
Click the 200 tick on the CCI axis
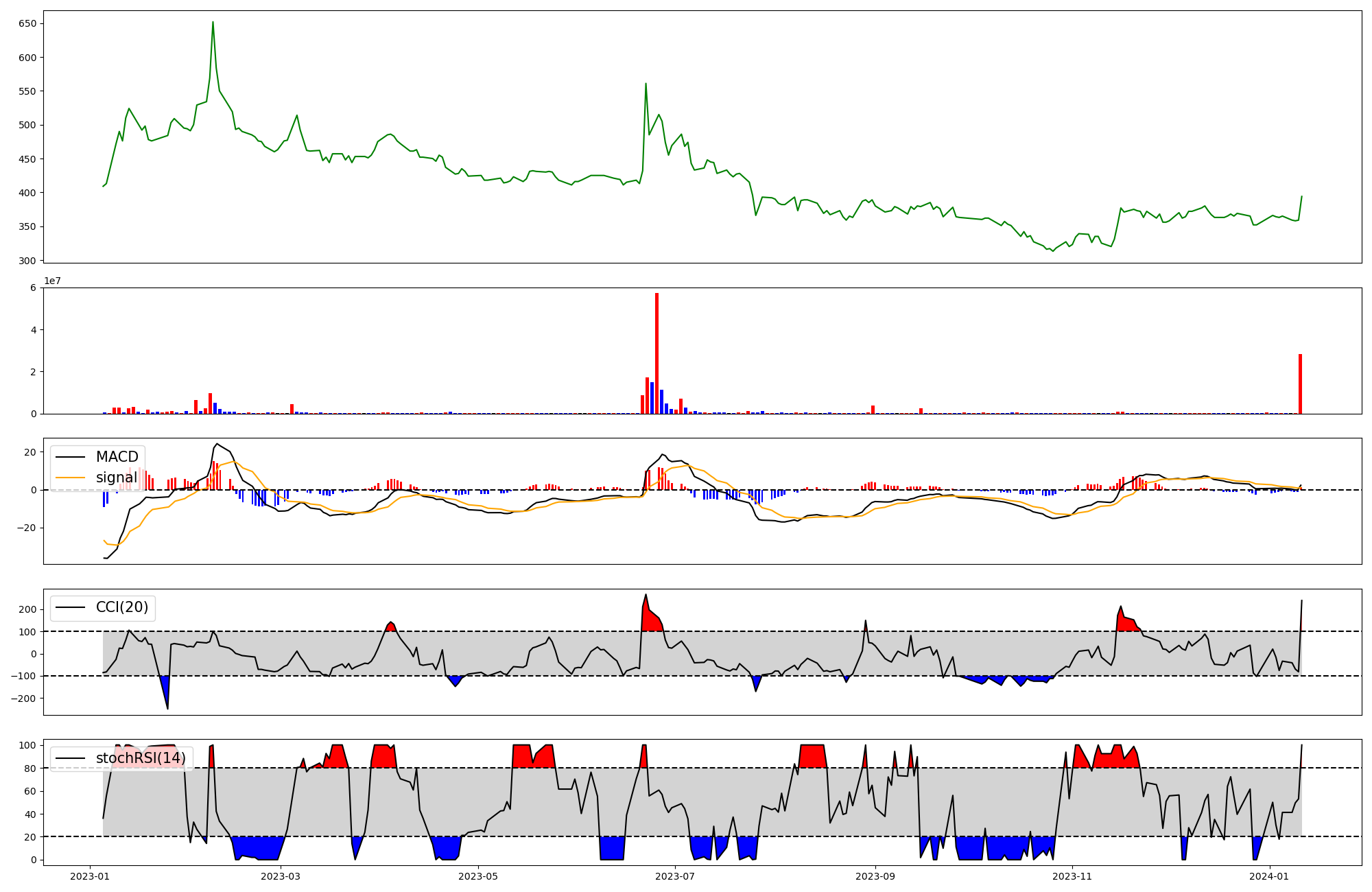point(28,609)
